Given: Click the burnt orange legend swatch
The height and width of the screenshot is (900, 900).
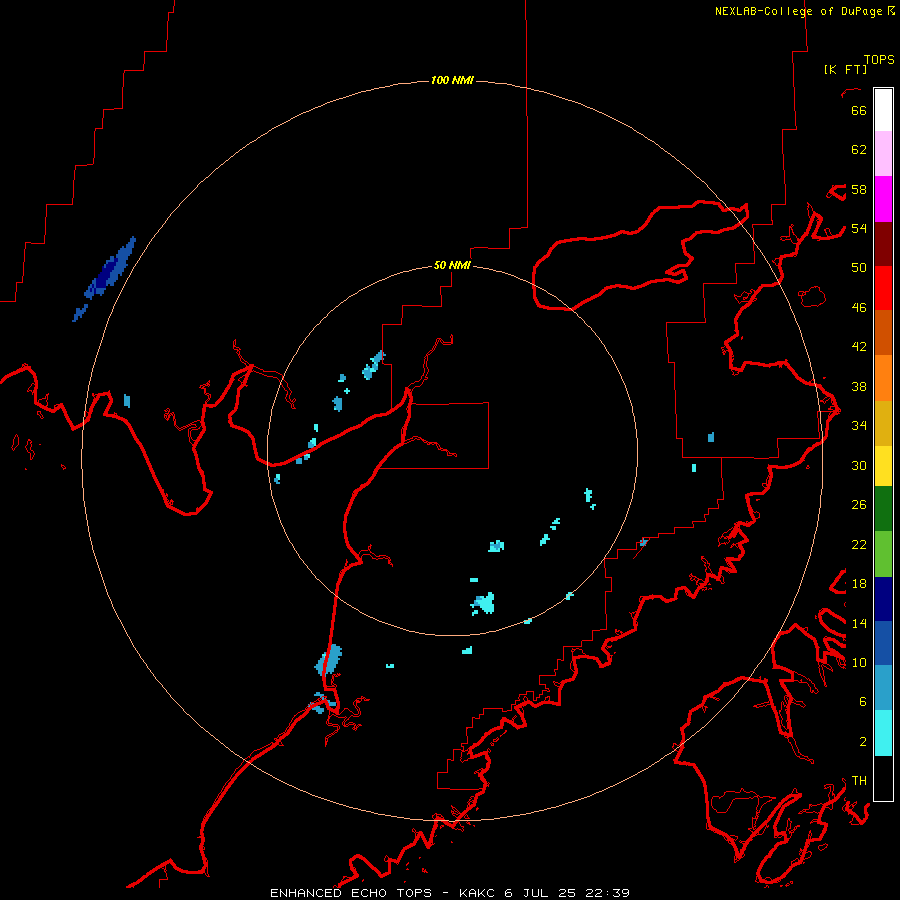Looking at the screenshot, I should 883,332.
